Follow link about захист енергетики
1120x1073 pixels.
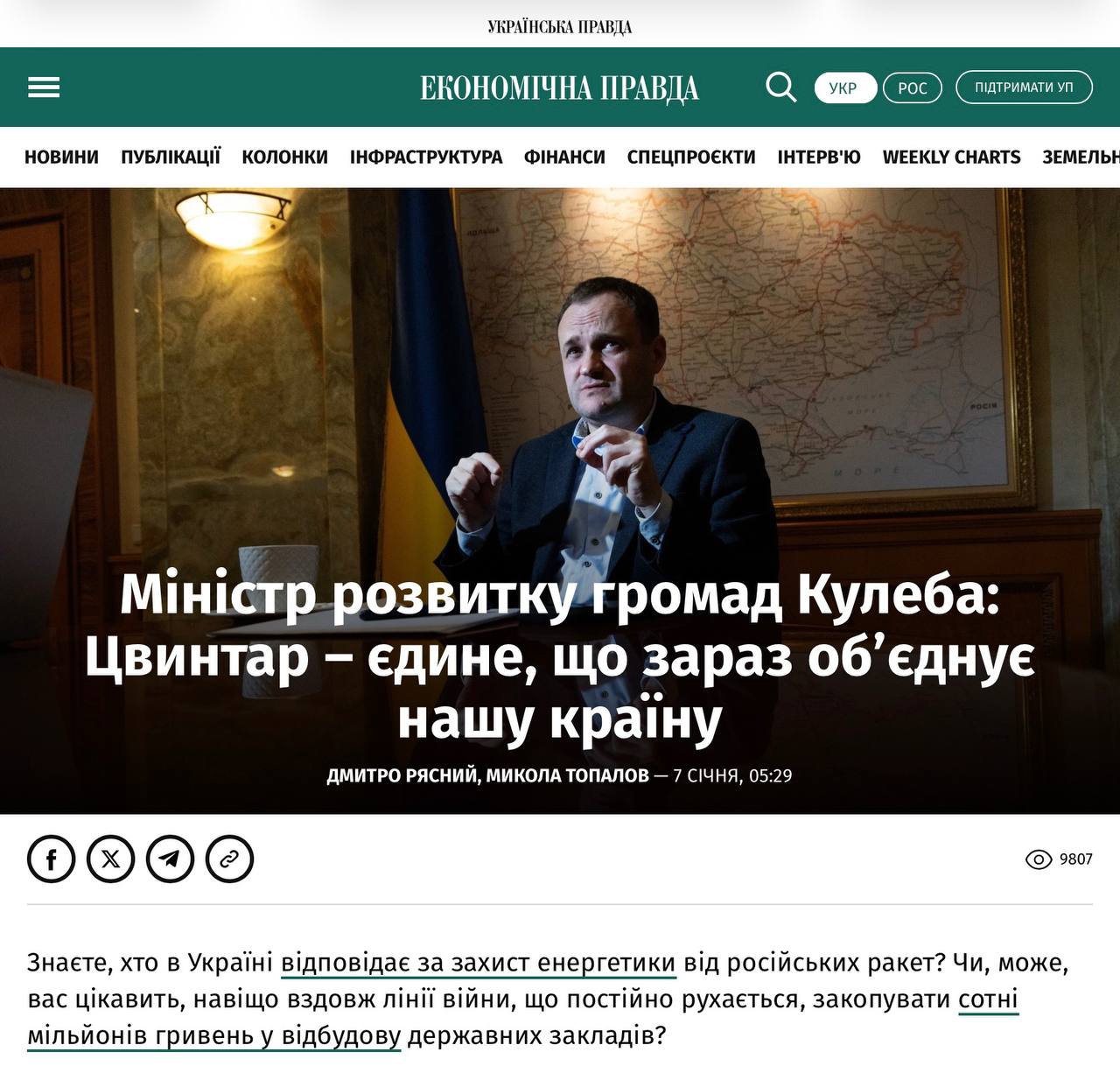coord(479,963)
